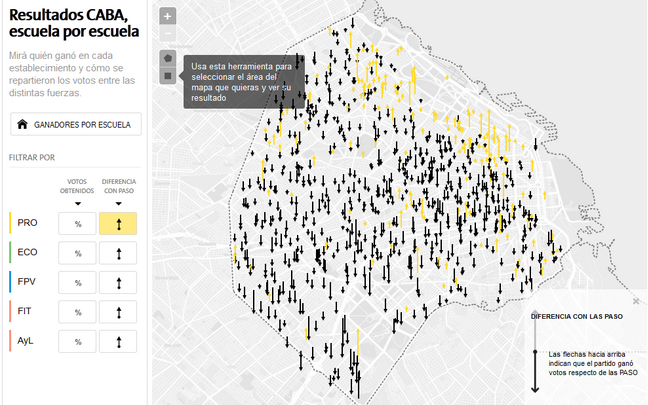Click the selection tool tooltip text
The image size is (648, 405).
tap(241, 82)
